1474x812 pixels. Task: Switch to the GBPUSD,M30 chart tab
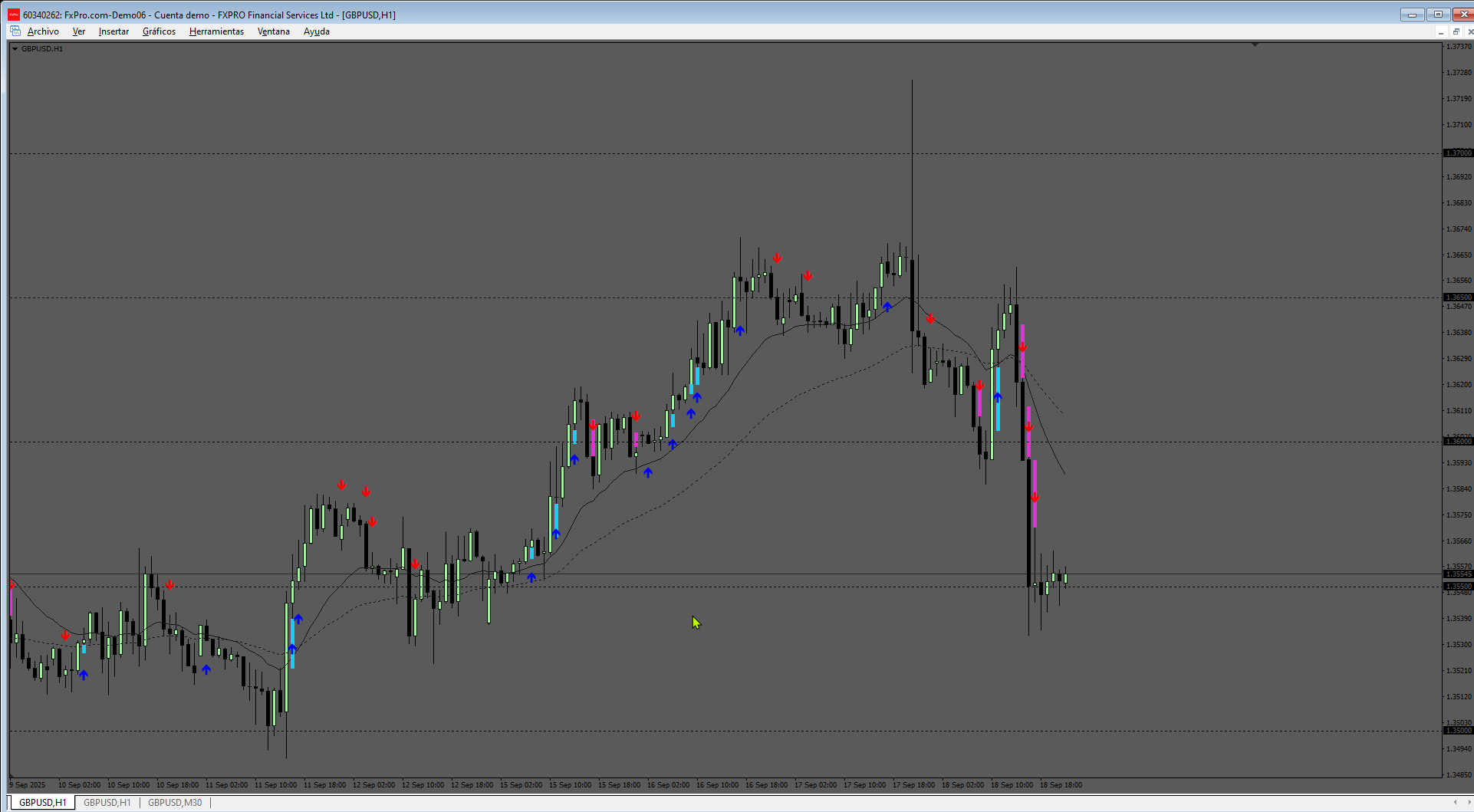coord(175,803)
